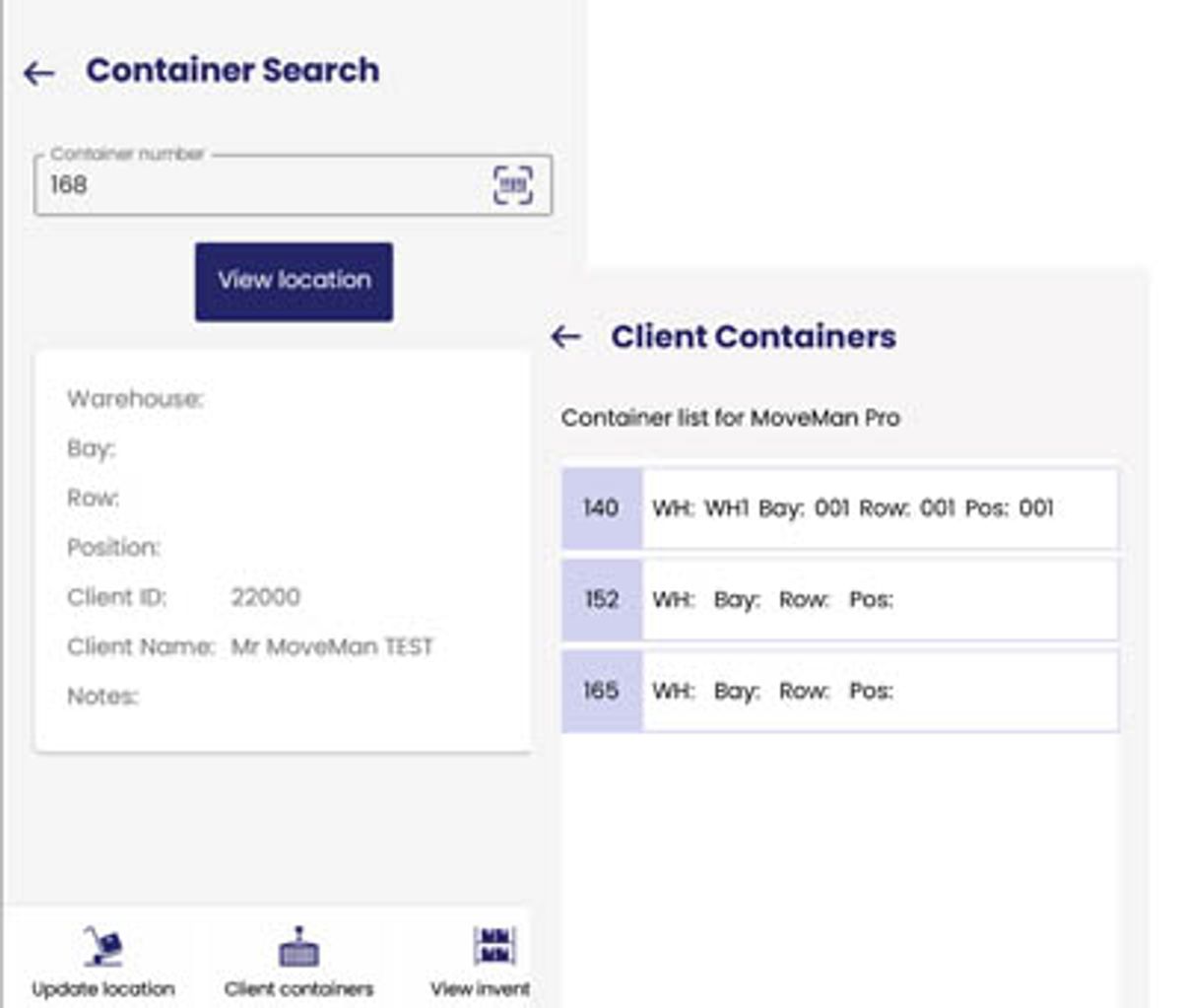Select container 165 row
The width and height of the screenshot is (1182, 1008).
click(840, 691)
